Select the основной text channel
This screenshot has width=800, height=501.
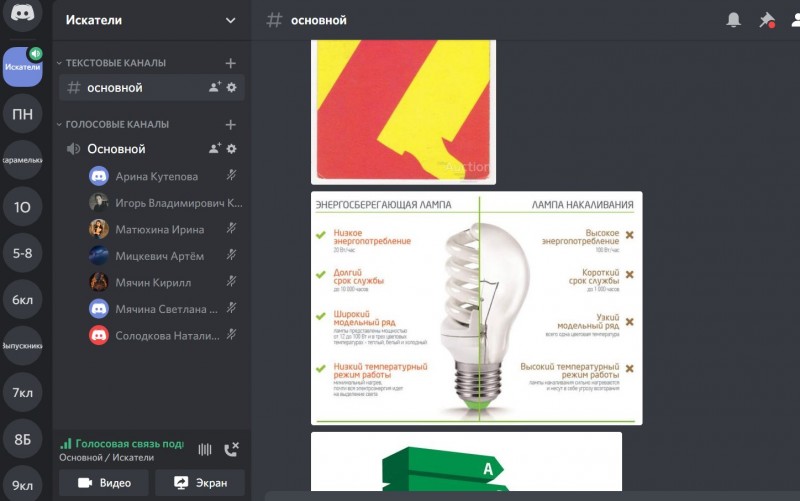114,88
